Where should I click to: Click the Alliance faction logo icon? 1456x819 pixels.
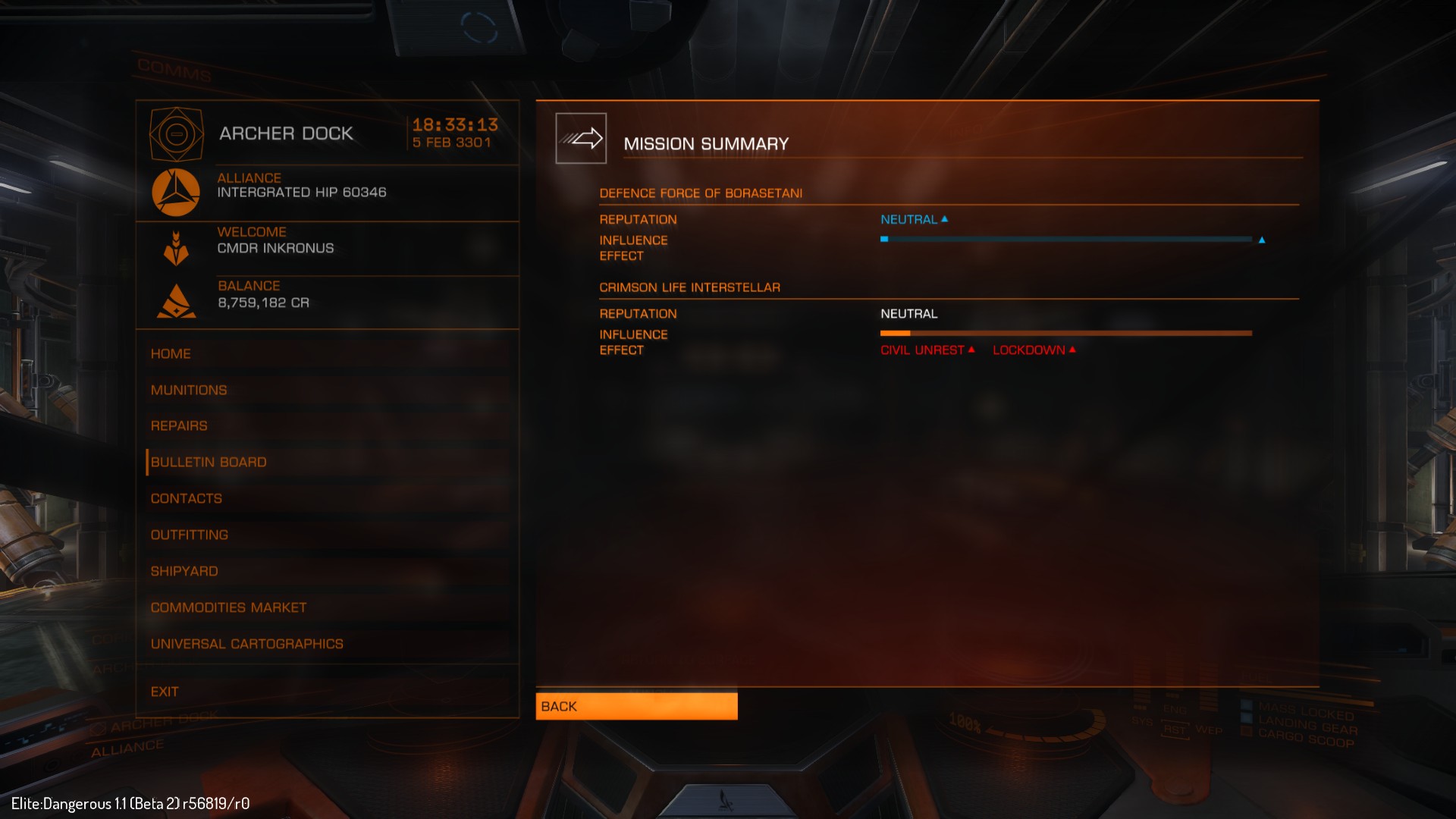176,192
